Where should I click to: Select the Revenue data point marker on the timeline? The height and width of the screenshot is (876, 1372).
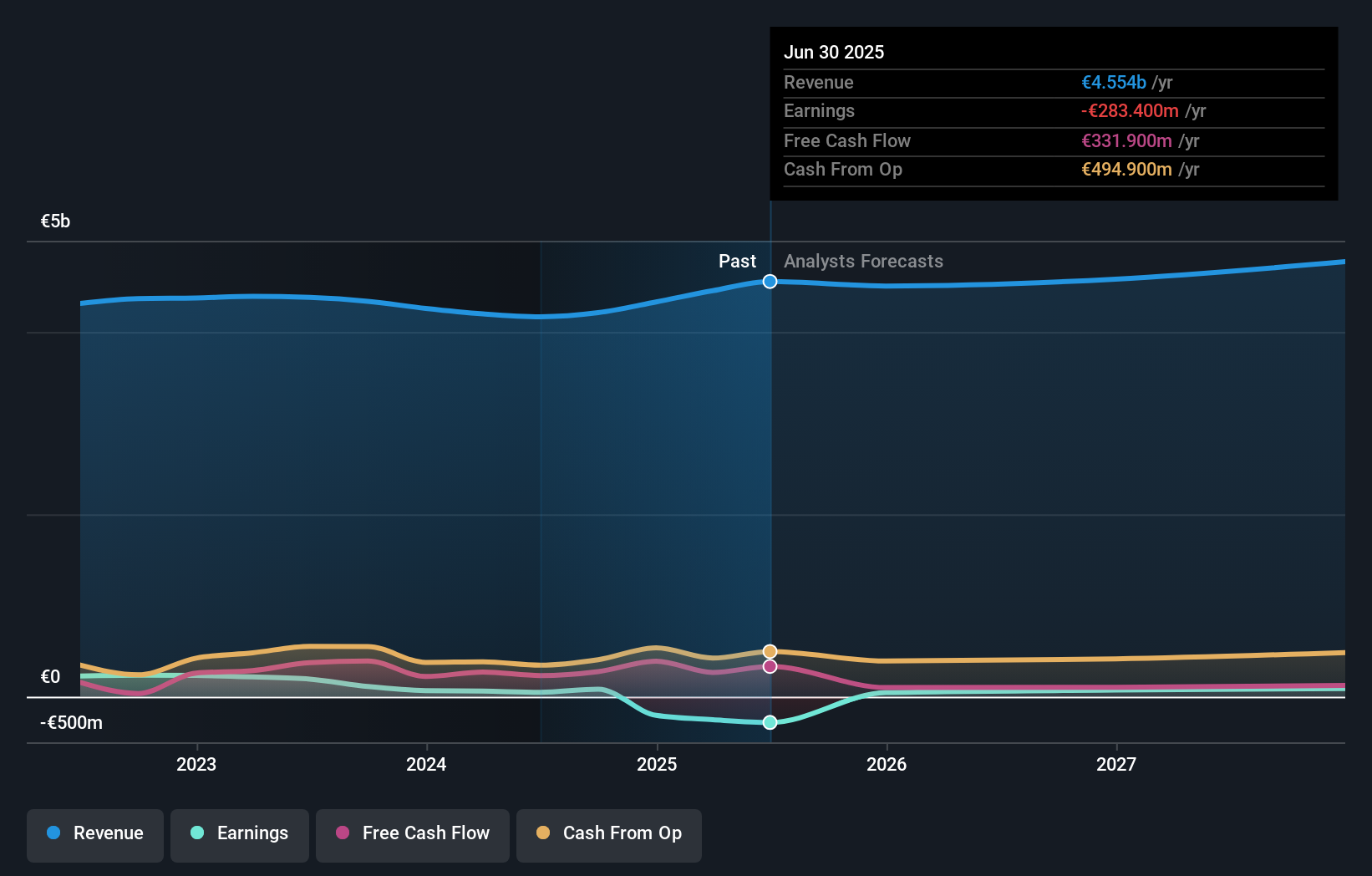point(770,282)
